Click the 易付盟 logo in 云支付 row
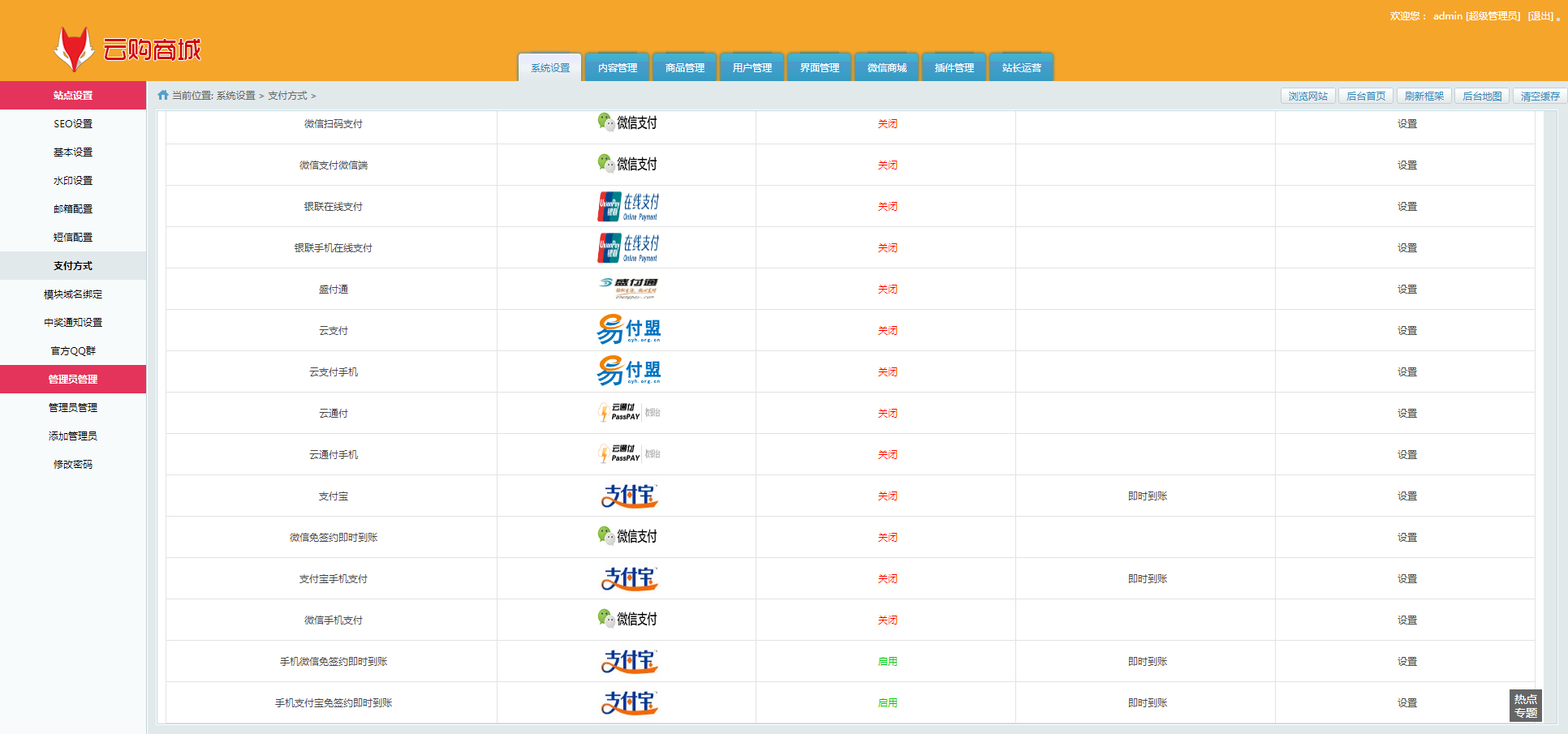1568x734 pixels. [628, 330]
